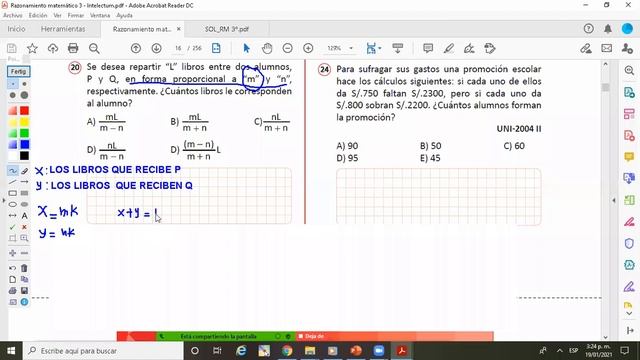Select the red X stamp tool
The height and width of the screenshot is (360, 640).
pyautogui.click(x=24, y=227)
